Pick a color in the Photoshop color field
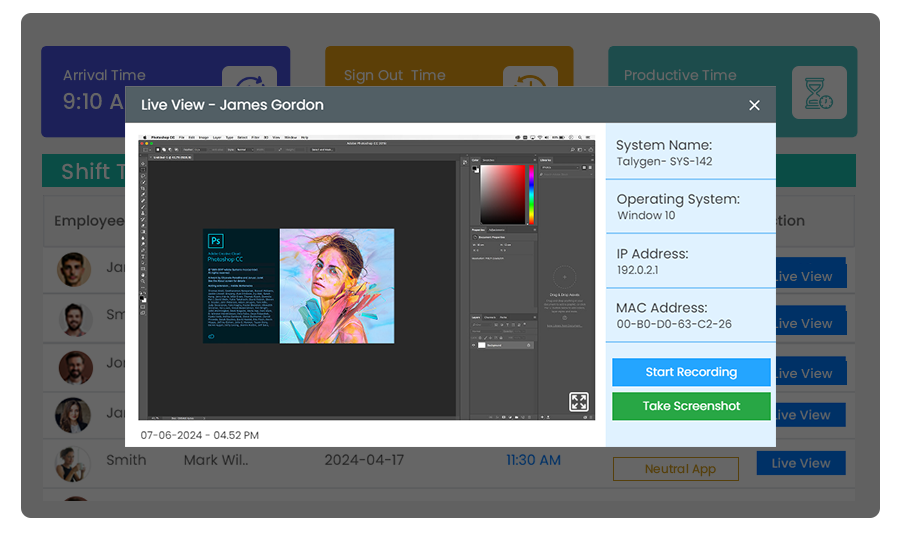Image resolution: width=900 pixels, height=534 pixels. coord(503,194)
